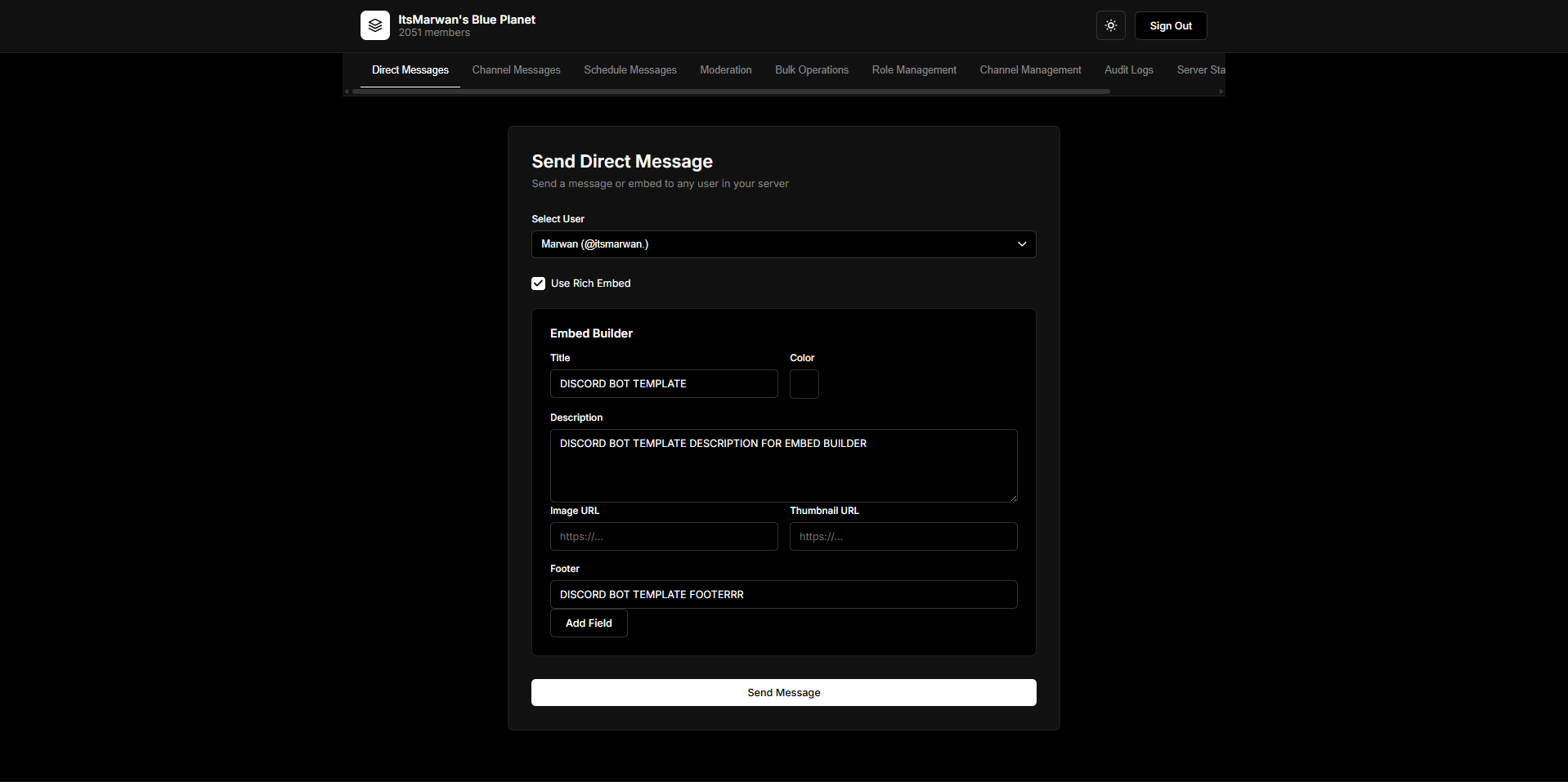View the Audit Logs tab
The width and height of the screenshot is (1568, 782).
(1129, 70)
